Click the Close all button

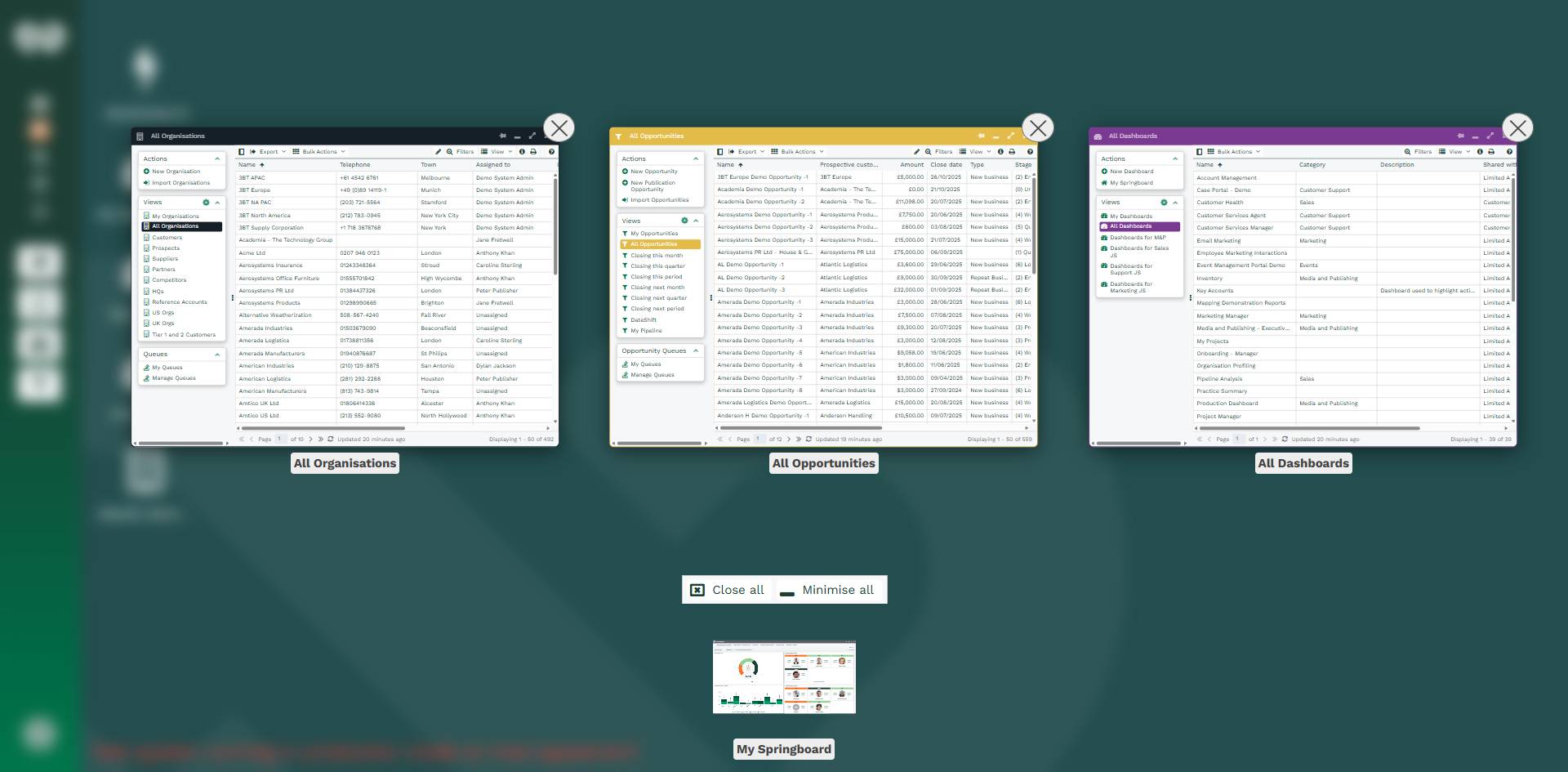click(728, 590)
